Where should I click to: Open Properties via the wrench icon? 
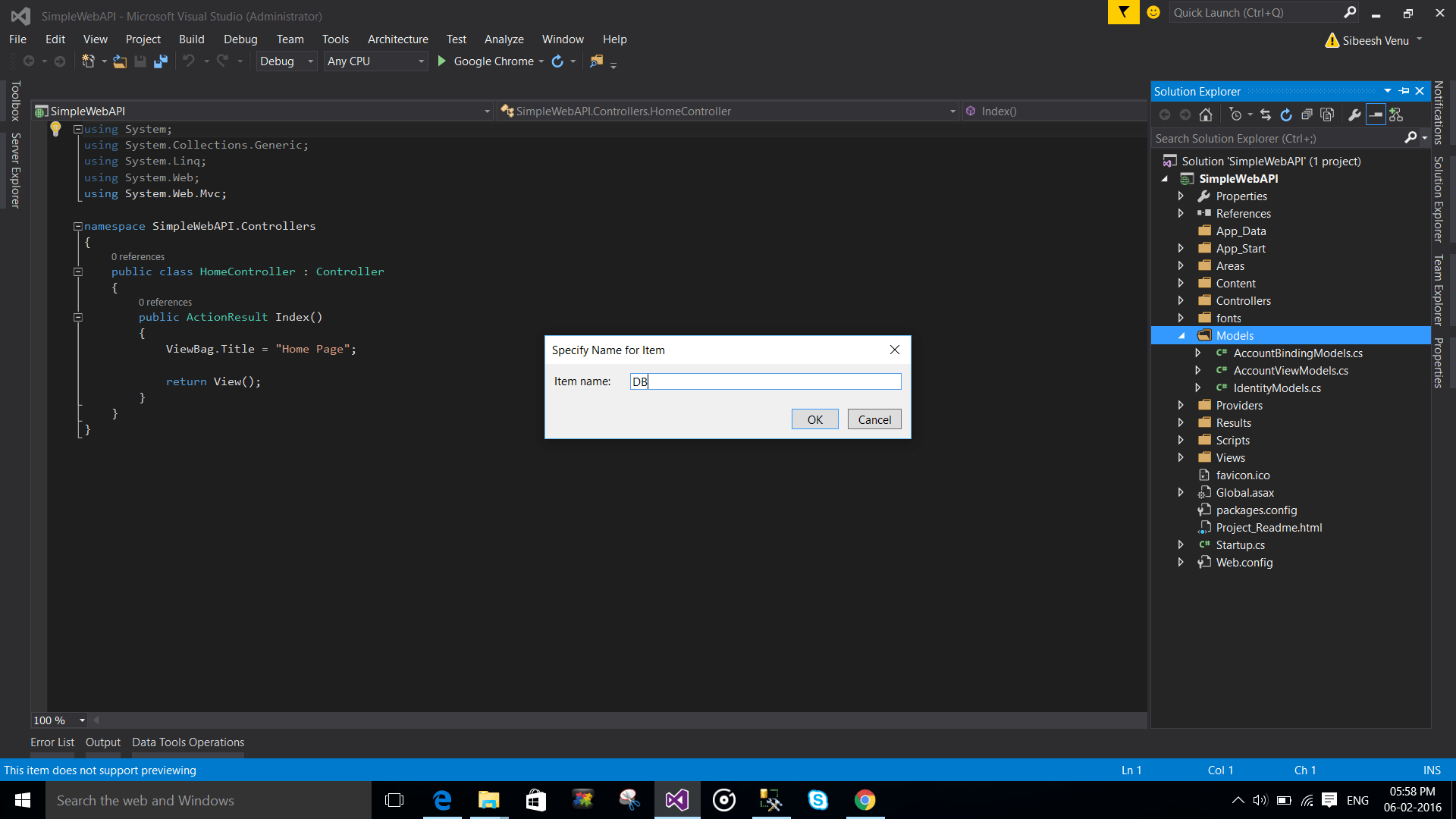(1354, 115)
